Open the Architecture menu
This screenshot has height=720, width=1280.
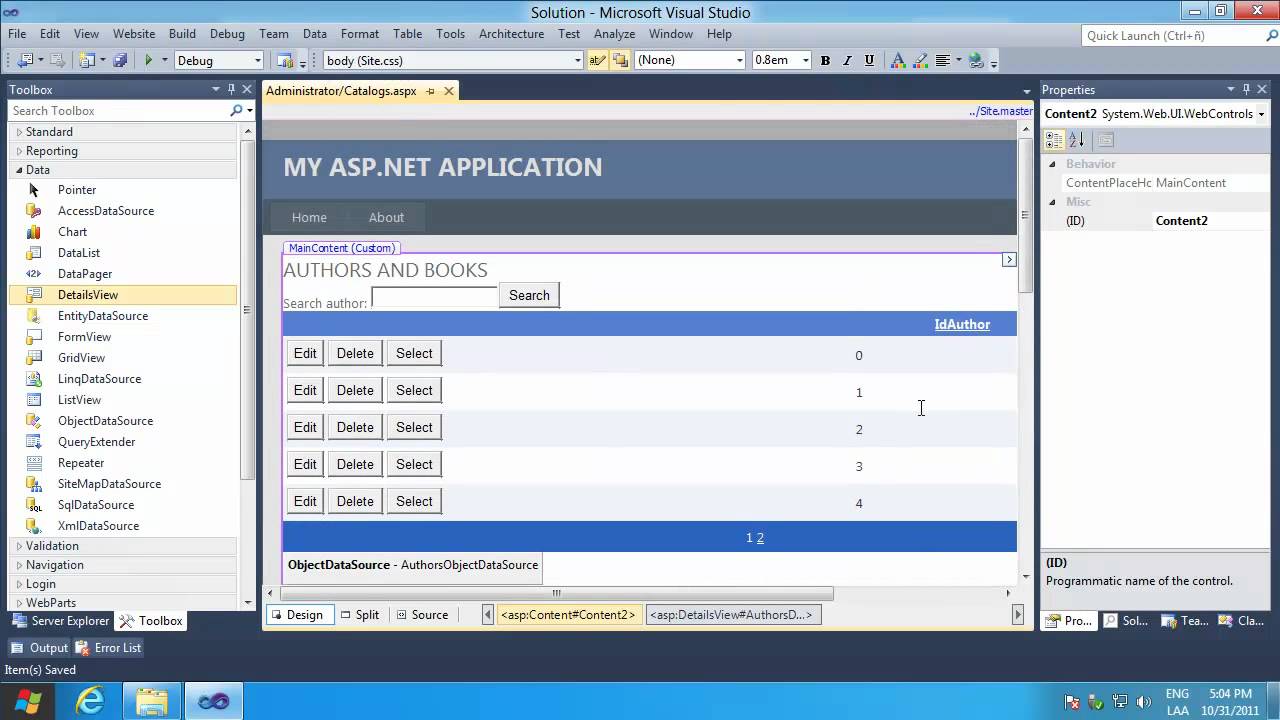click(x=511, y=33)
